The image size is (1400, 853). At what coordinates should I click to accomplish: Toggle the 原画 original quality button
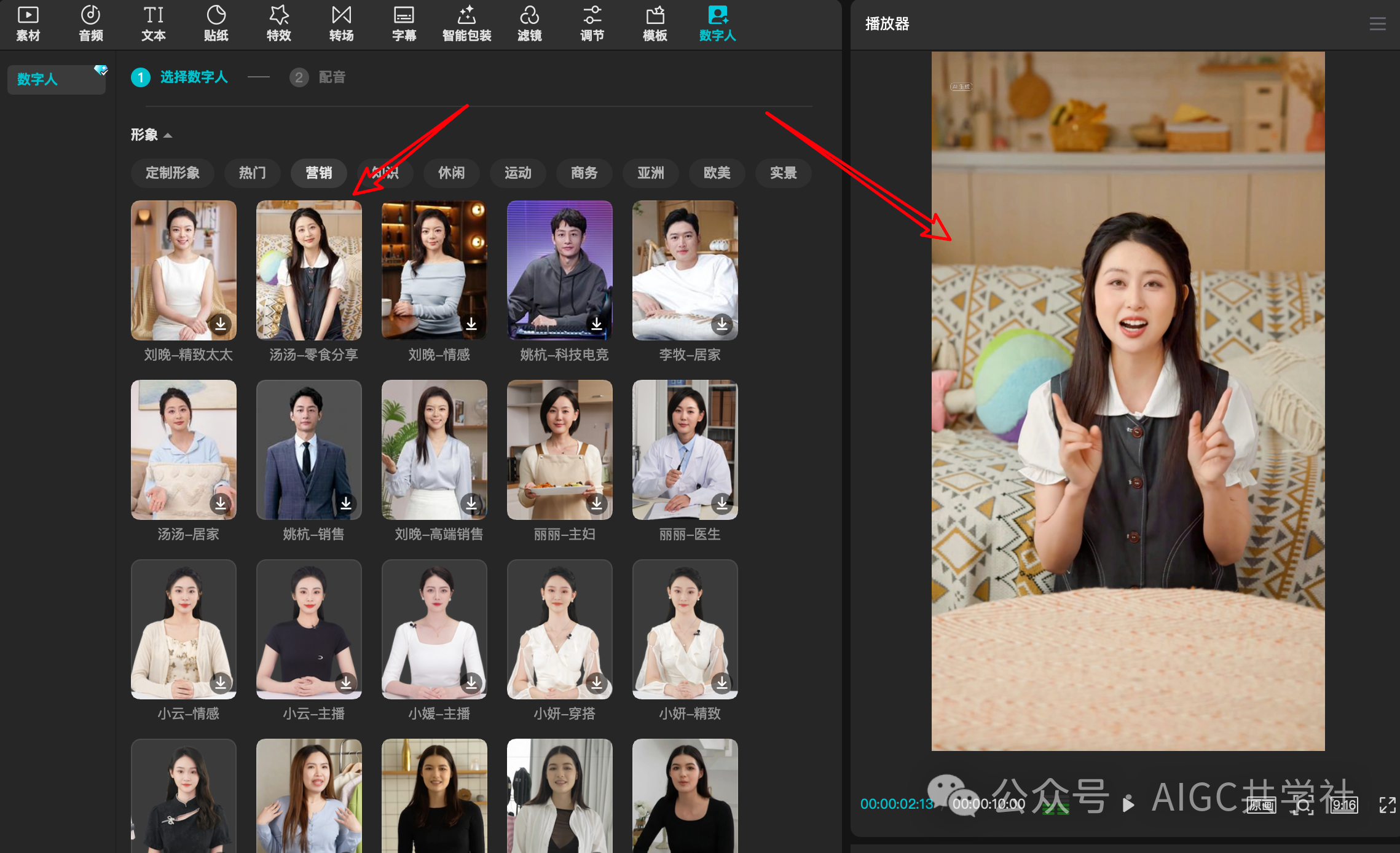tap(1261, 805)
